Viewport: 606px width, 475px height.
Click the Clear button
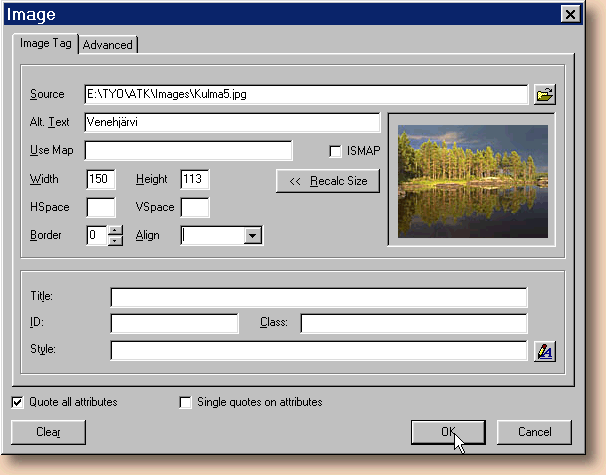48,432
